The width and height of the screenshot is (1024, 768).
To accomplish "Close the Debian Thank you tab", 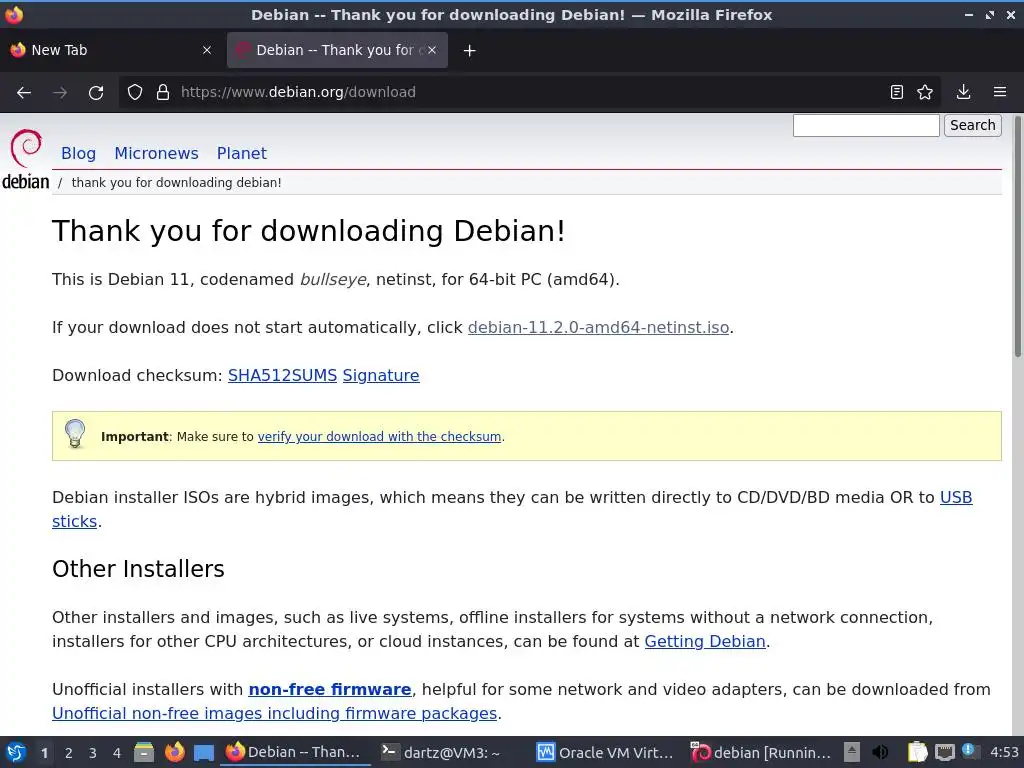I will pos(432,50).
